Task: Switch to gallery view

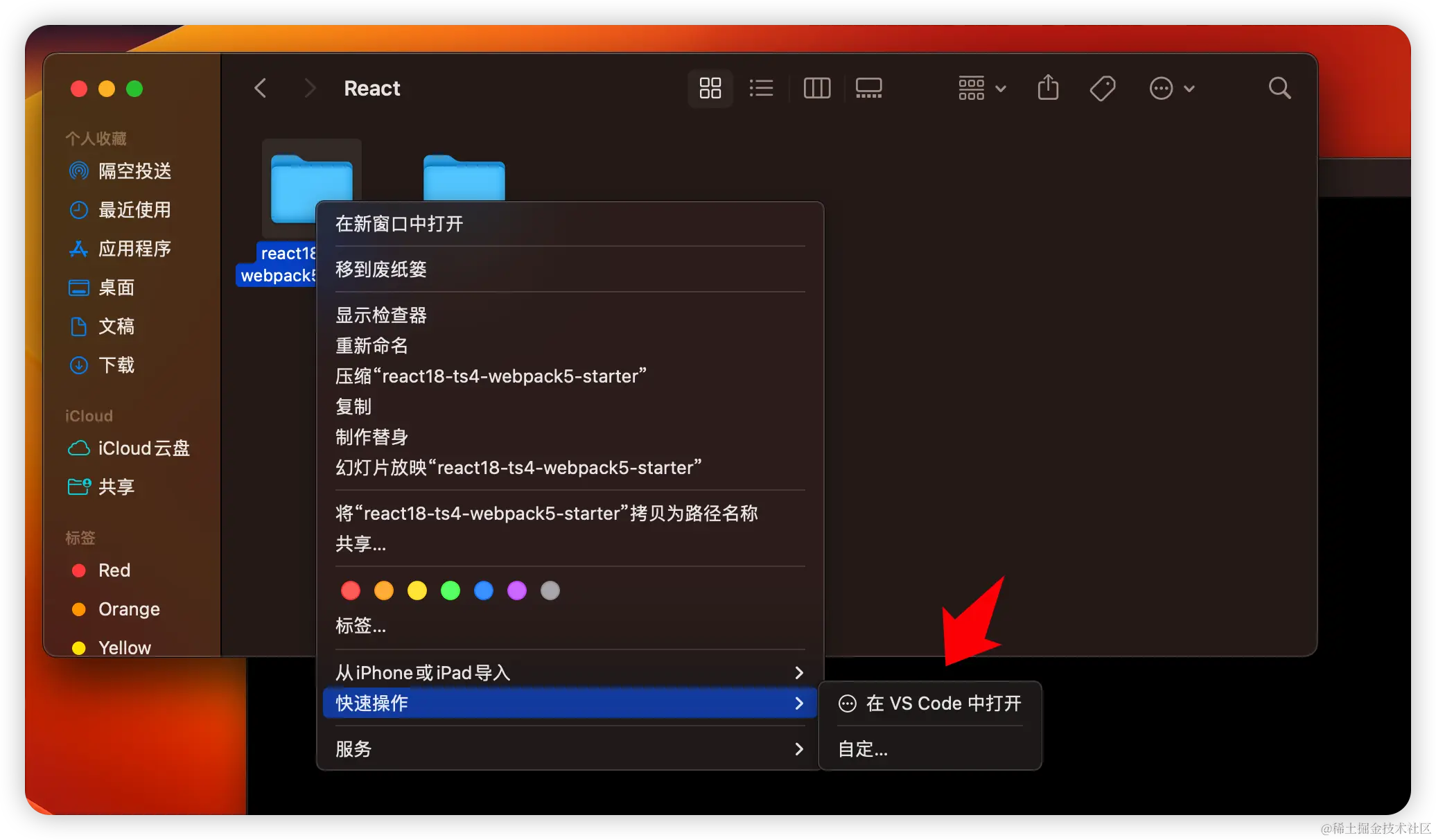Action: click(868, 88)
